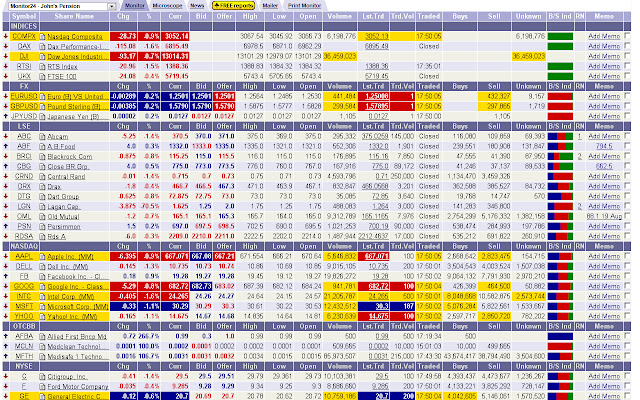Click the B/S indicator bar for Lagan Cap
This screenshot has height=400, width=640.
tap(560, 206)
